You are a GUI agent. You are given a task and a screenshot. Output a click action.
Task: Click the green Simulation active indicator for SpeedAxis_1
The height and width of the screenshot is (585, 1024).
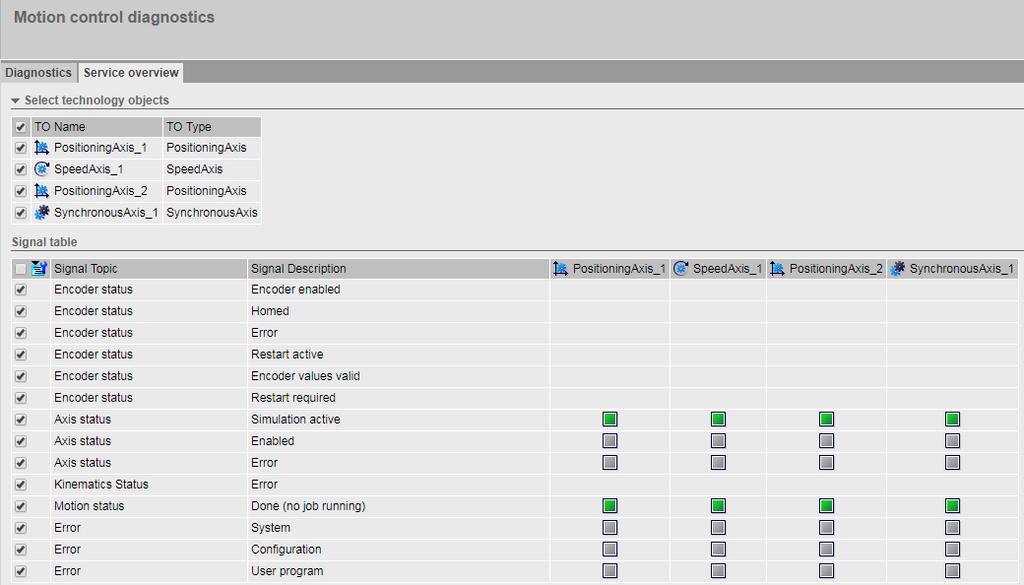718,419
